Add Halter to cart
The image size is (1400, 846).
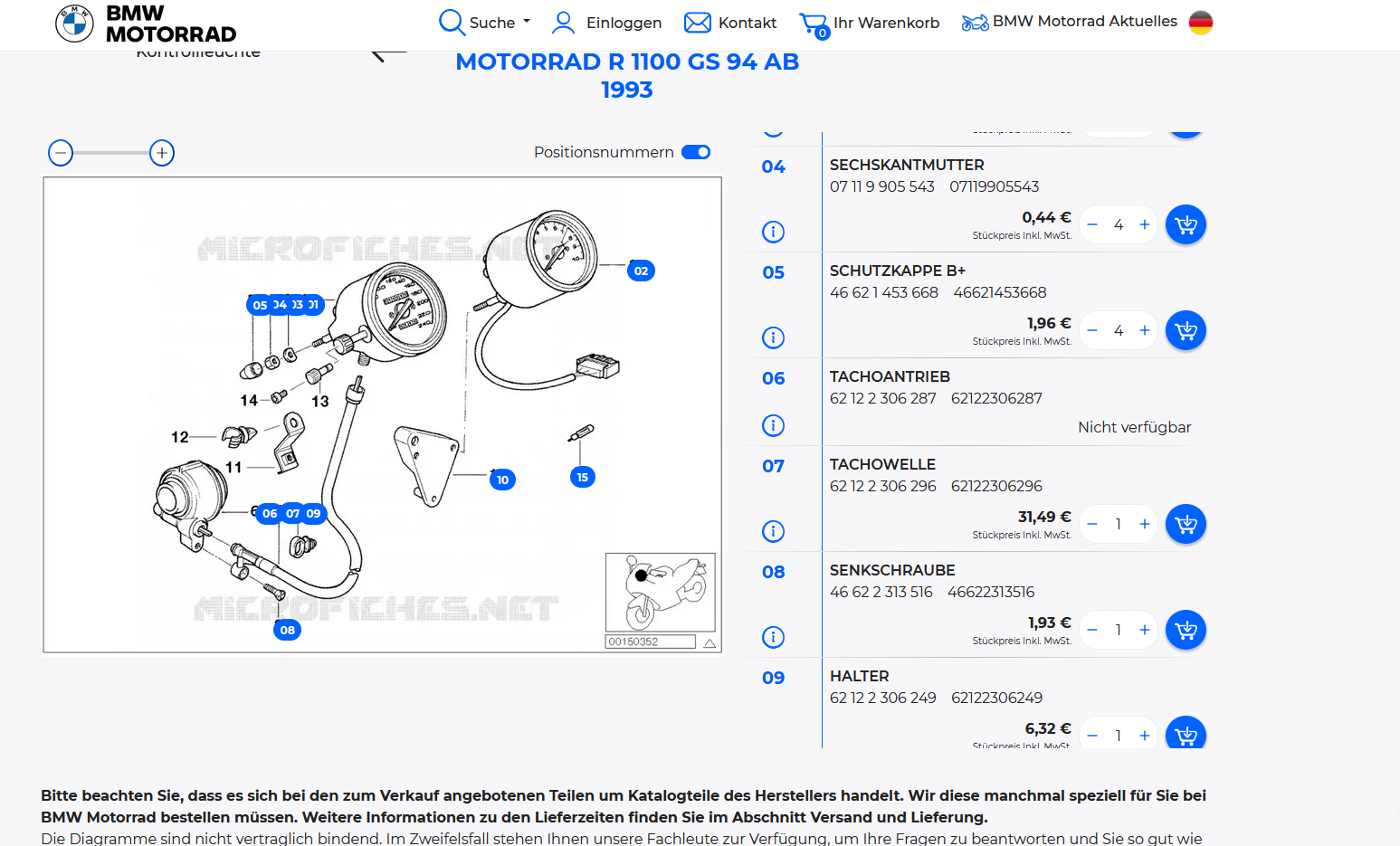click(1186, 732)
